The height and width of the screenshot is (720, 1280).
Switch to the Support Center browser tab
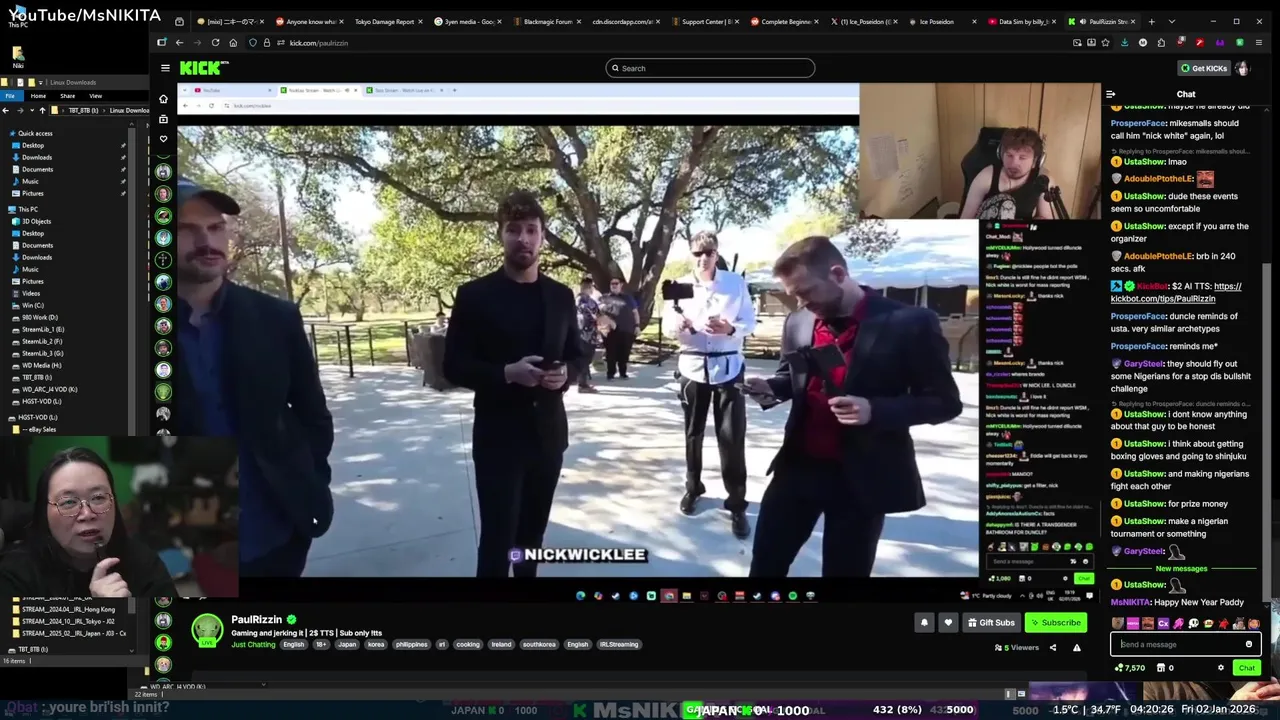tap(705, 21)
